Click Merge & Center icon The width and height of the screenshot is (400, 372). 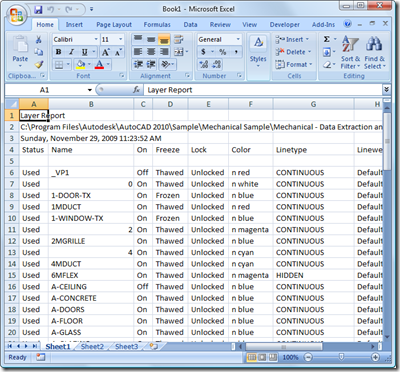(179, 52)
